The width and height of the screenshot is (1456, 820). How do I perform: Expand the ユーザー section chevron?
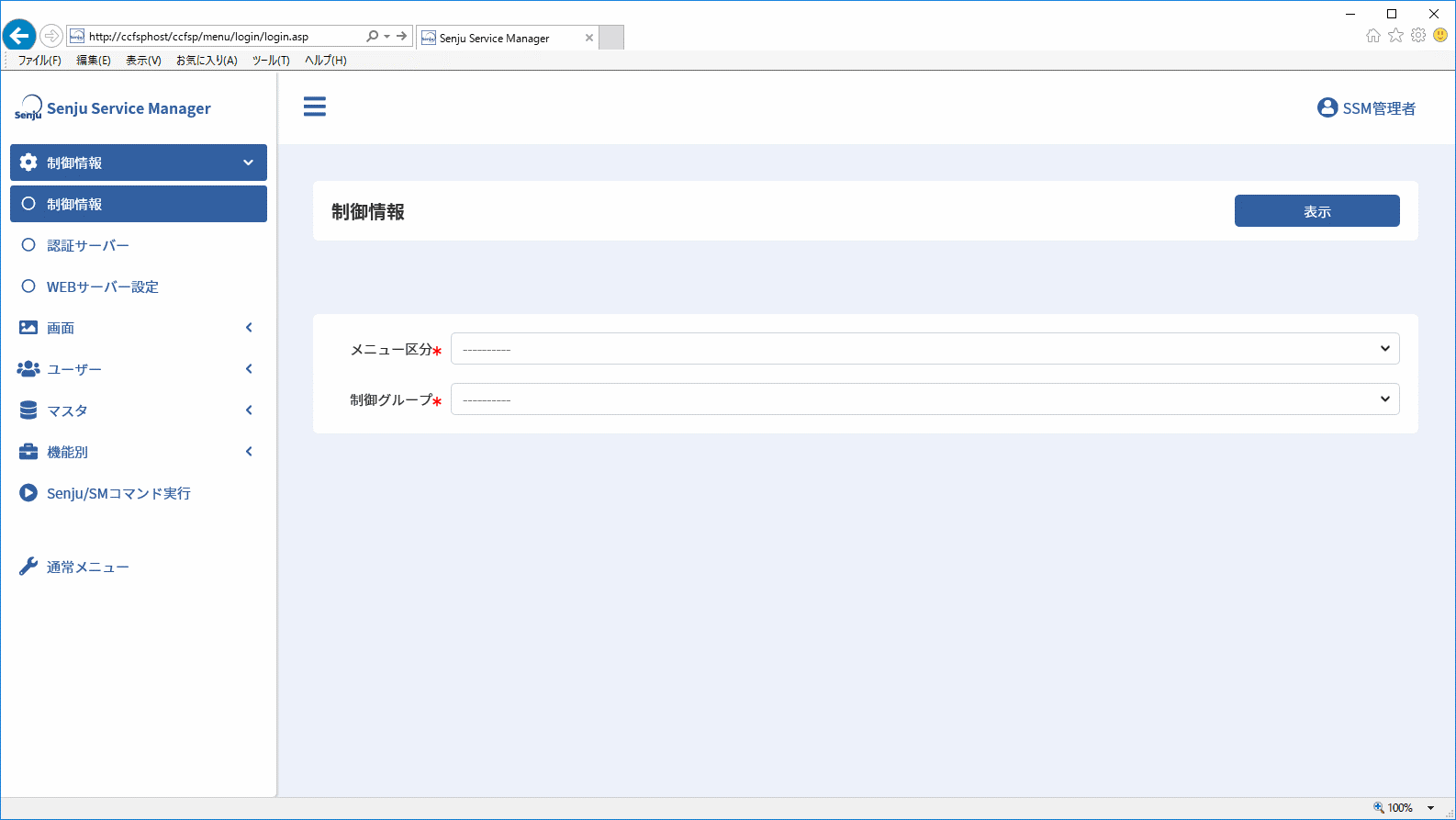pyautogui.click(x=249, y=369)
